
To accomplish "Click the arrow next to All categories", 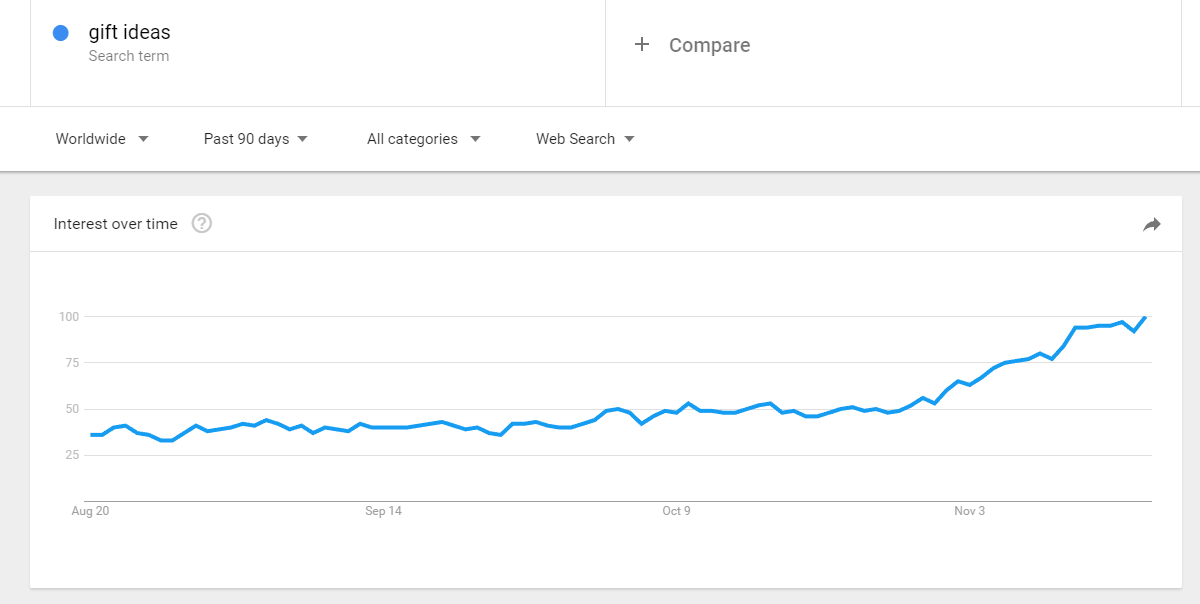I will pos(475,139).
